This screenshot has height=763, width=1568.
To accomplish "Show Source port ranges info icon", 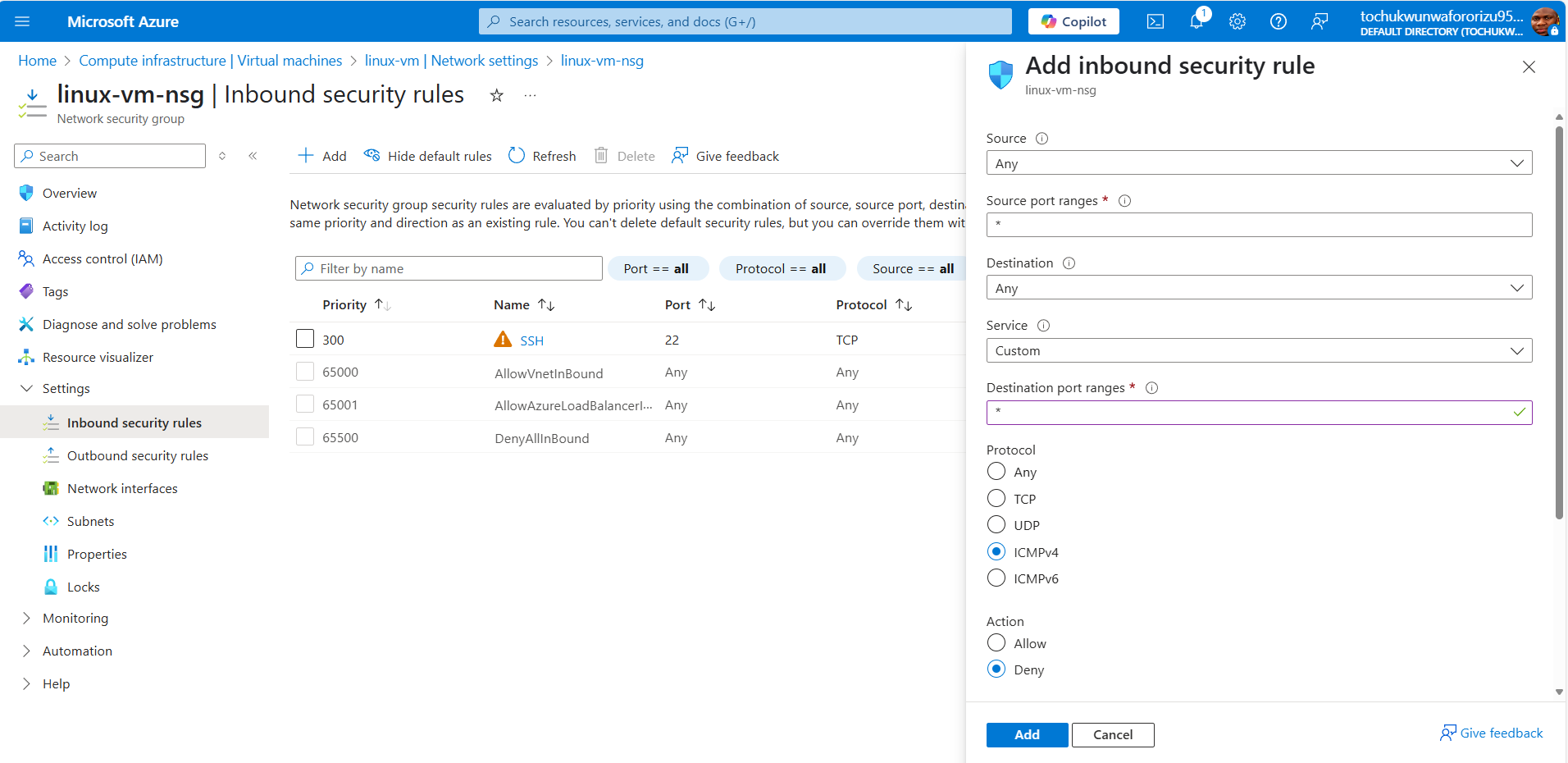I will (x=1124, y=201).
